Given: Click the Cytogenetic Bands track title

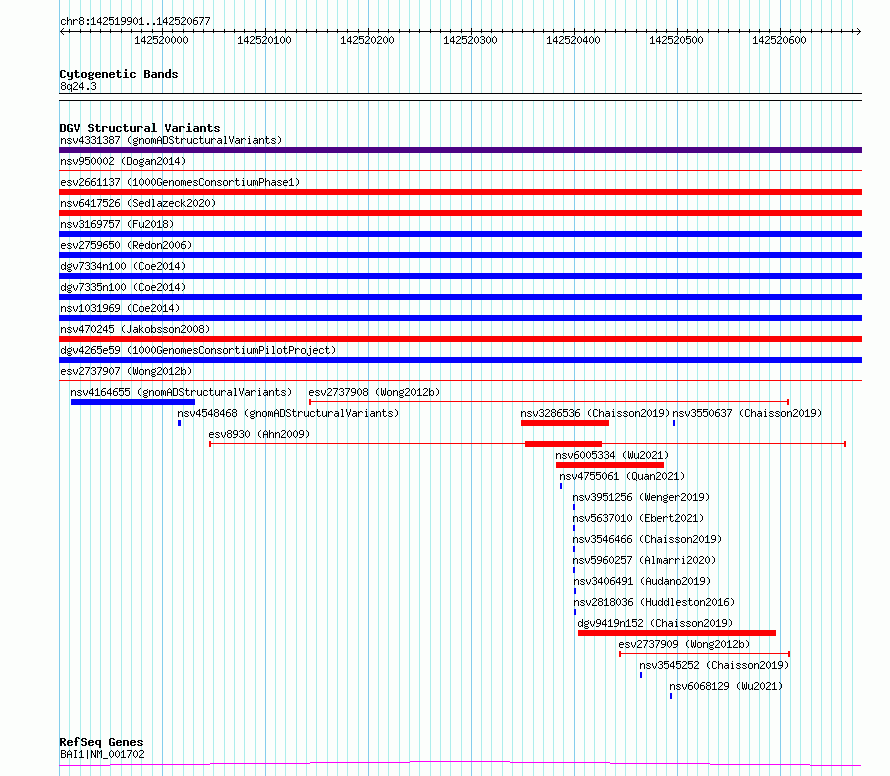Looking at the screenshot, I should (119, 74).
